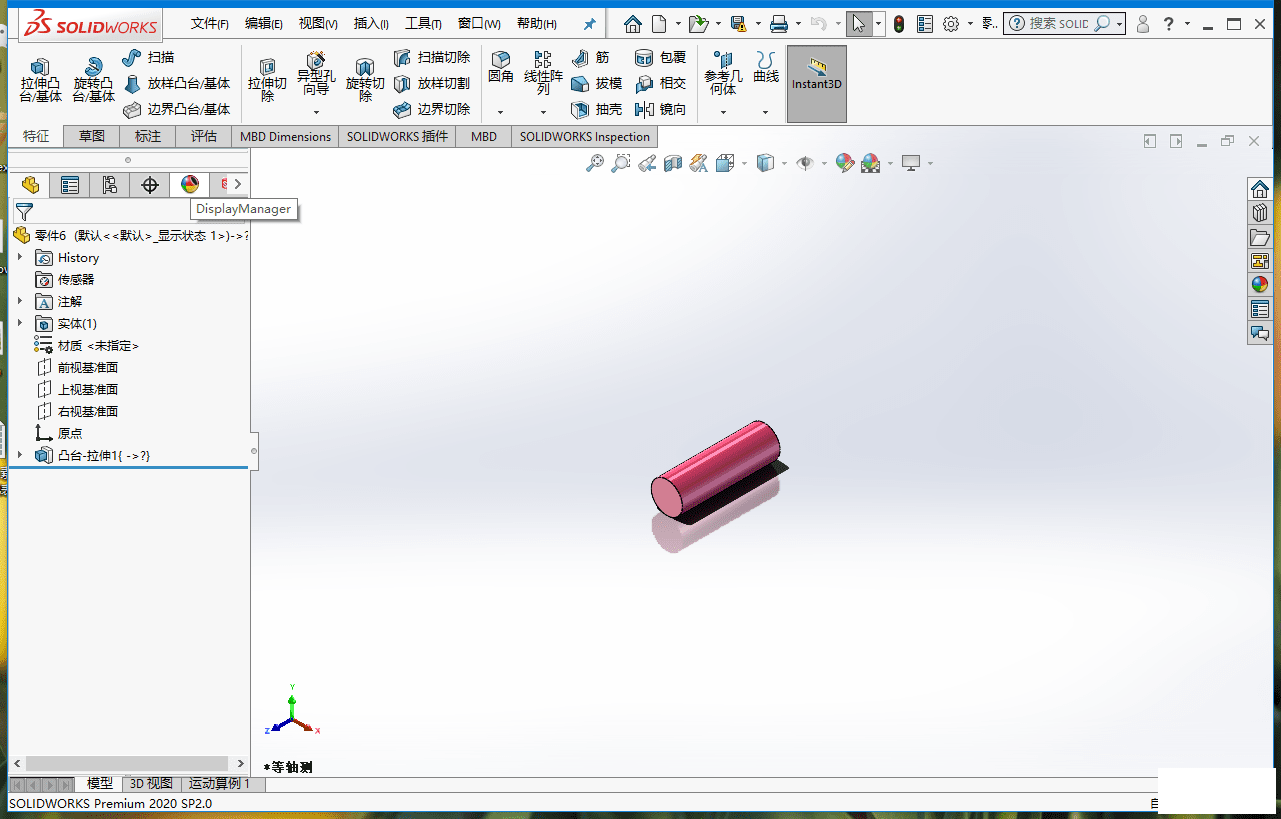Open the Curves 曲线 dropdown arrow
This screenshot has width=1281, height=819.
[x=766, y=112]
